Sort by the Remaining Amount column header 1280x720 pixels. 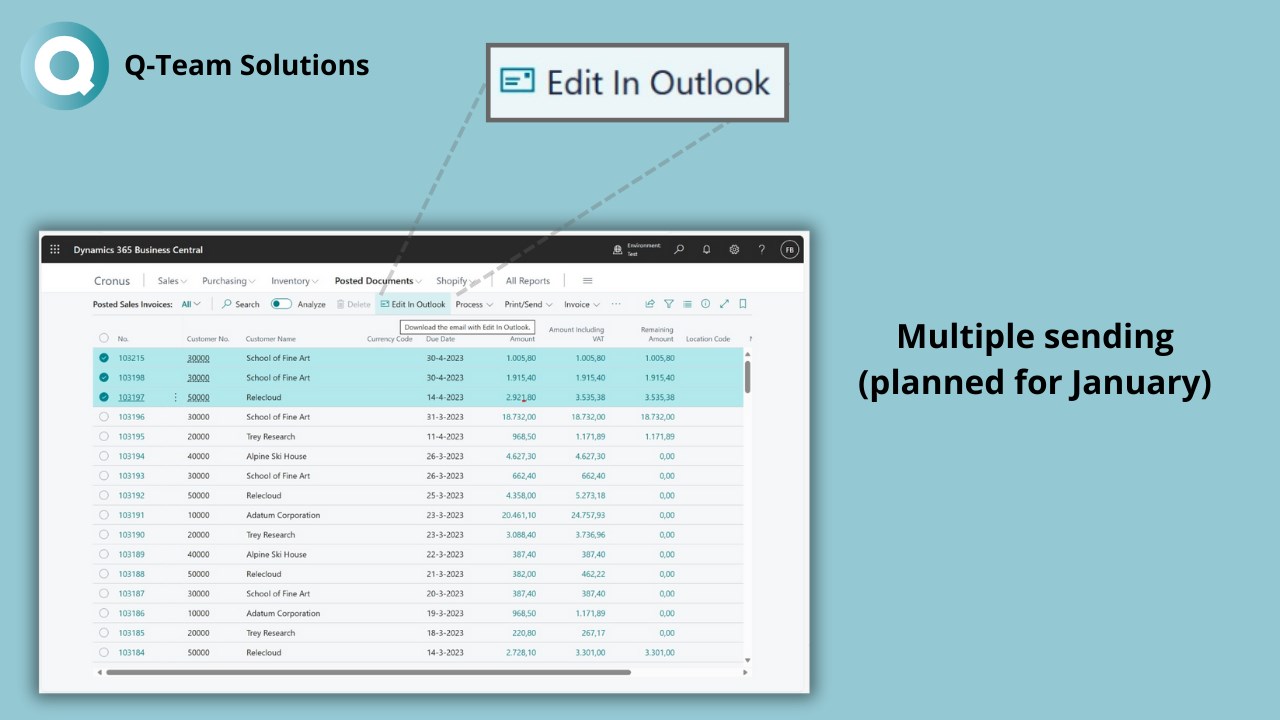657,334
